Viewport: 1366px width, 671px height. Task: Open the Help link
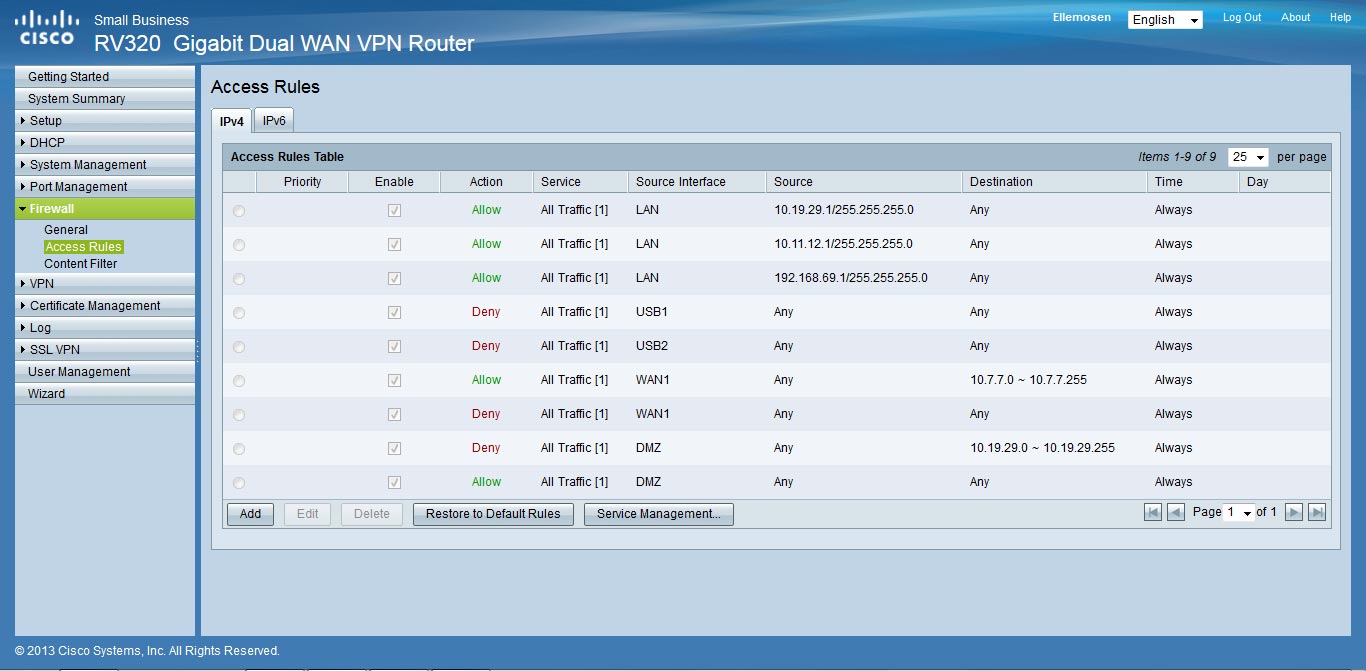pos(1340,17)
